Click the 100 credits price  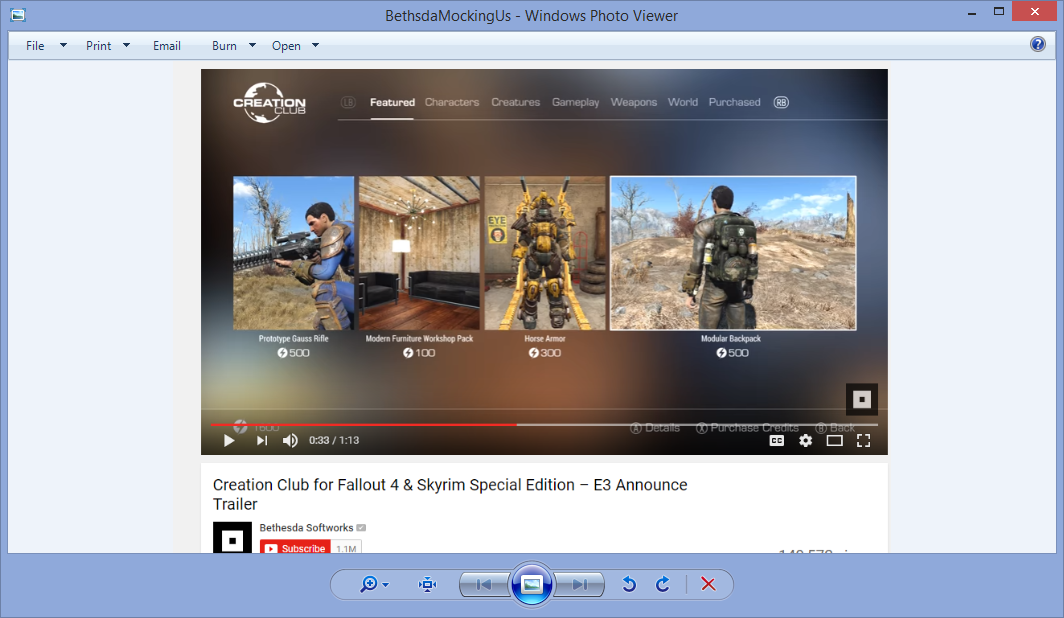419,353
